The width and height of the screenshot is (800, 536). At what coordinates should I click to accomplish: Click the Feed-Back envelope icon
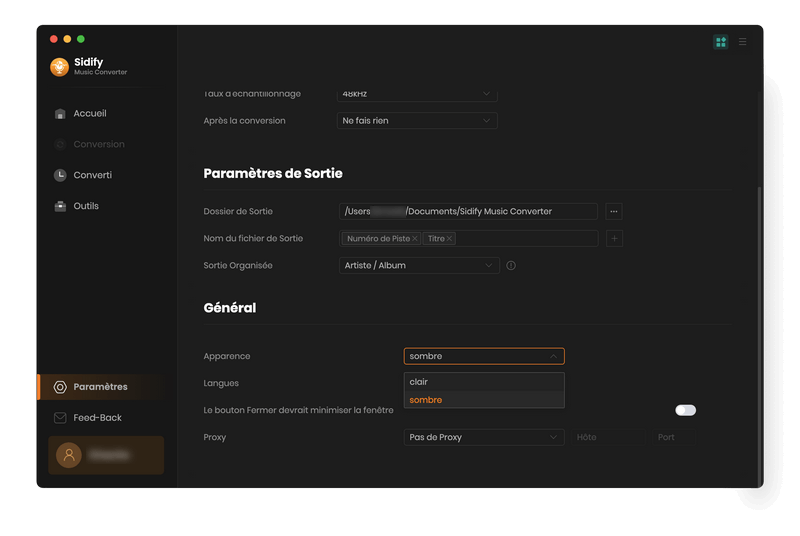[x=60, y=417]
